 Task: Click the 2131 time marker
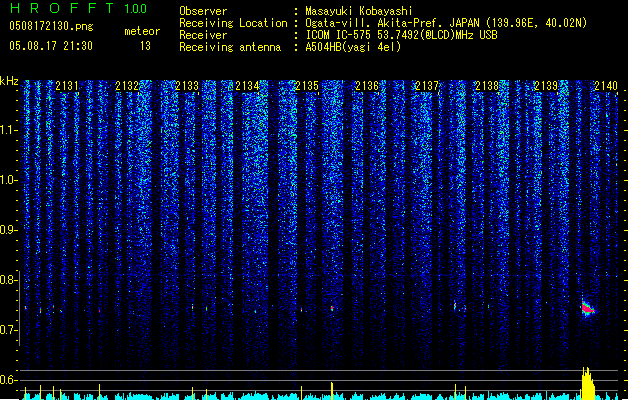tap(67, 86)
